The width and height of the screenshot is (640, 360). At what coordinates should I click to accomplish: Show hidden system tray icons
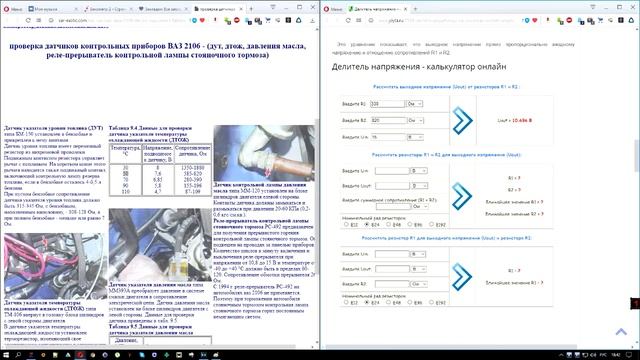coord(561,355)
